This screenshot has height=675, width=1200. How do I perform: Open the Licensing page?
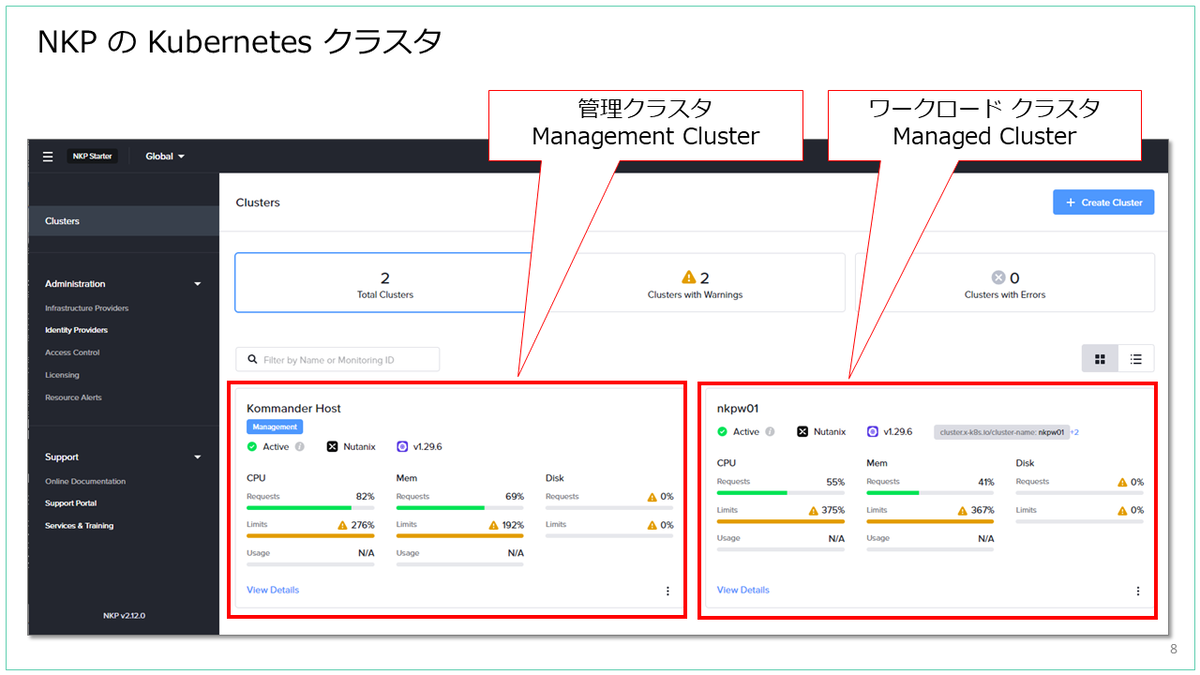tap(62, 375)
